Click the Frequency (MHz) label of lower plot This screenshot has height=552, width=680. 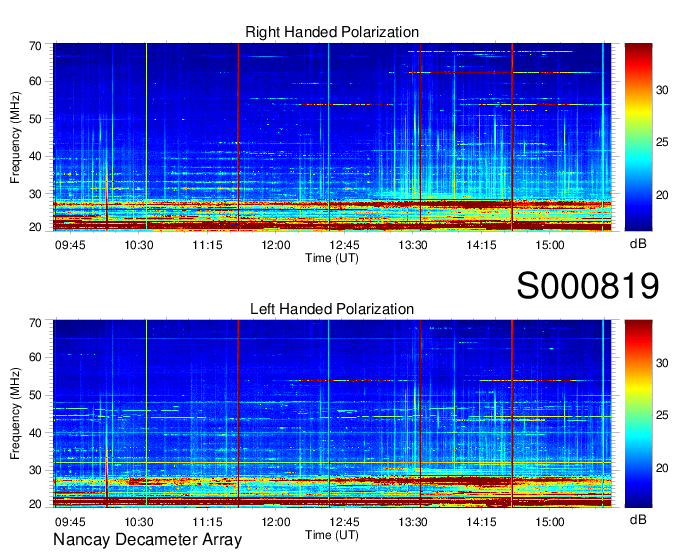tap(15, 414)
